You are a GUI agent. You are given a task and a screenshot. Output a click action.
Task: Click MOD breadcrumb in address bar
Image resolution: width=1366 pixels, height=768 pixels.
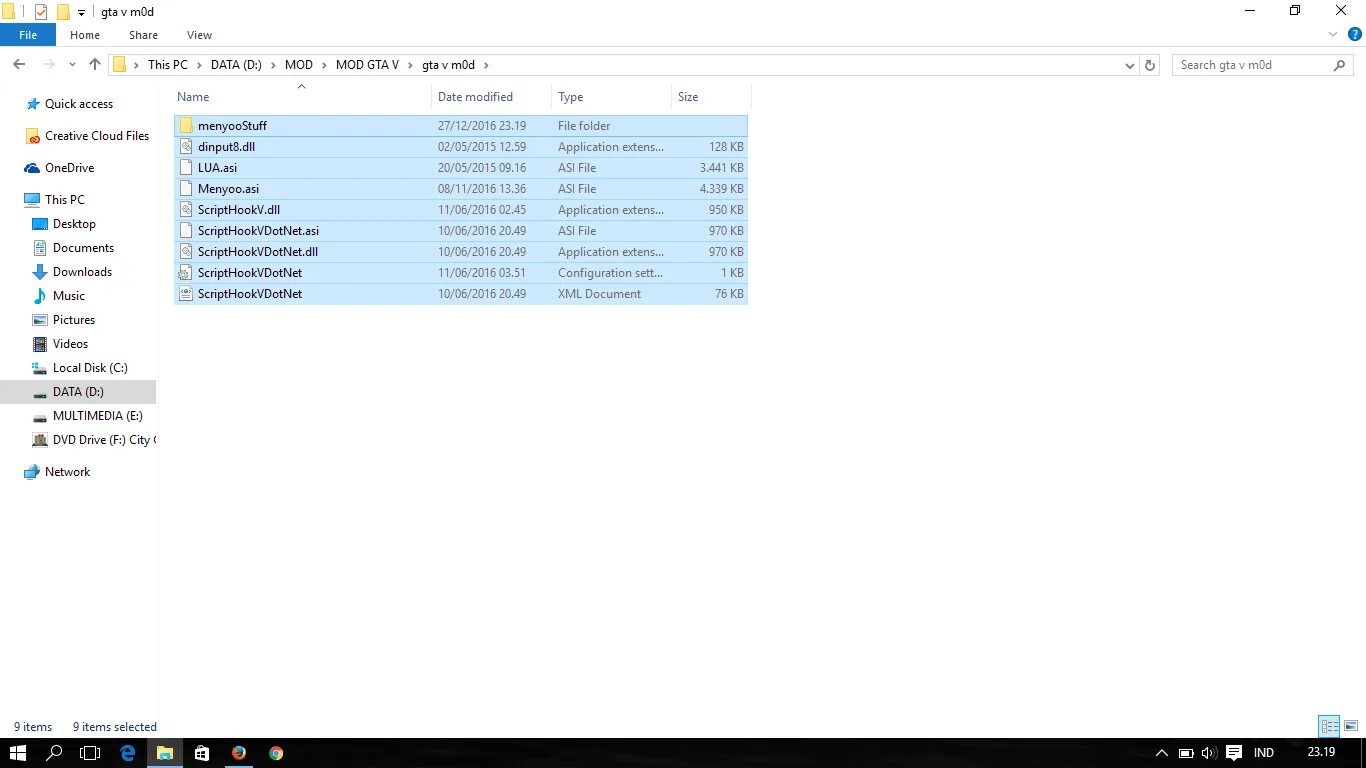pos(299,65)
